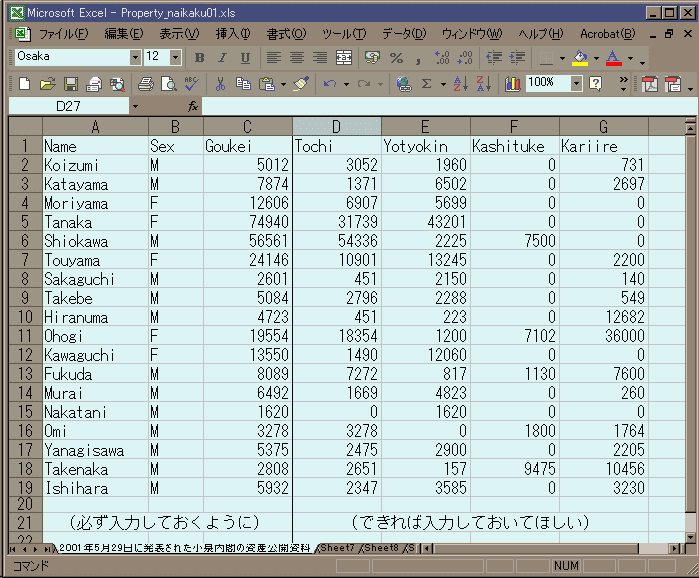Align cell text right

pos(320,57)
